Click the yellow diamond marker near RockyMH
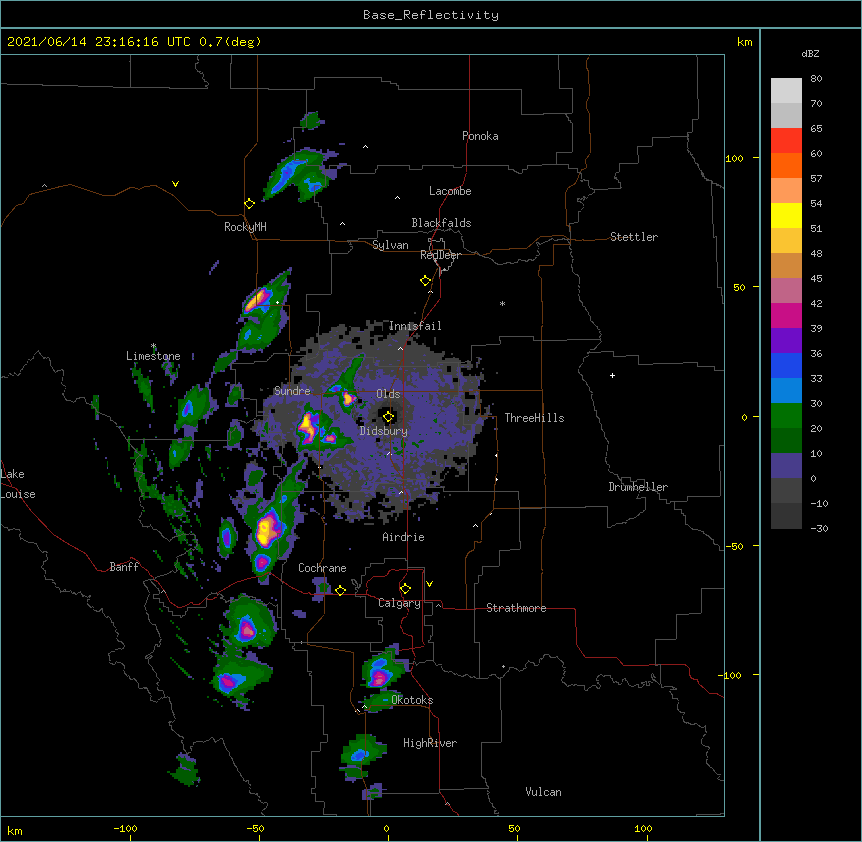 [x=249, y=204]
